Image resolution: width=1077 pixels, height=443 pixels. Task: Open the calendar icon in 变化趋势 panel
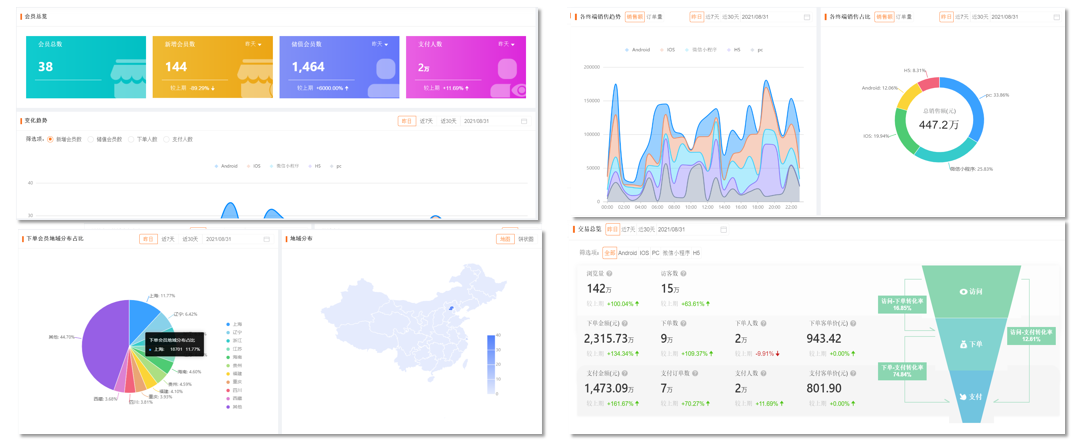[x=524, y=121]
